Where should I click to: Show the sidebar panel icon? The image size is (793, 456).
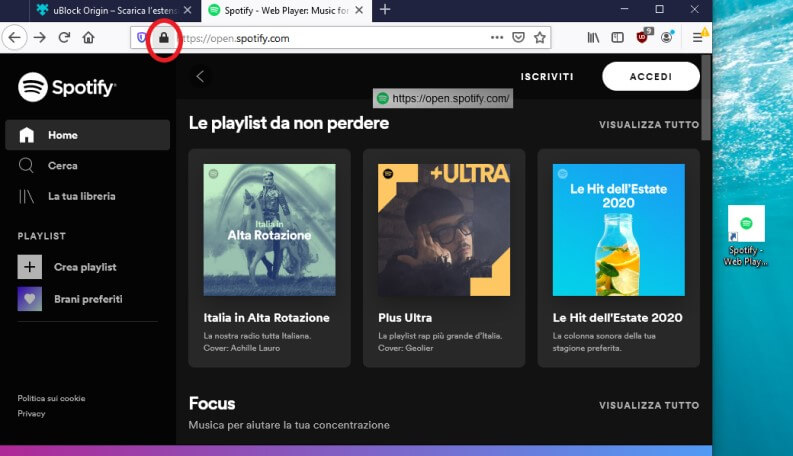click(x=618, y=37)
